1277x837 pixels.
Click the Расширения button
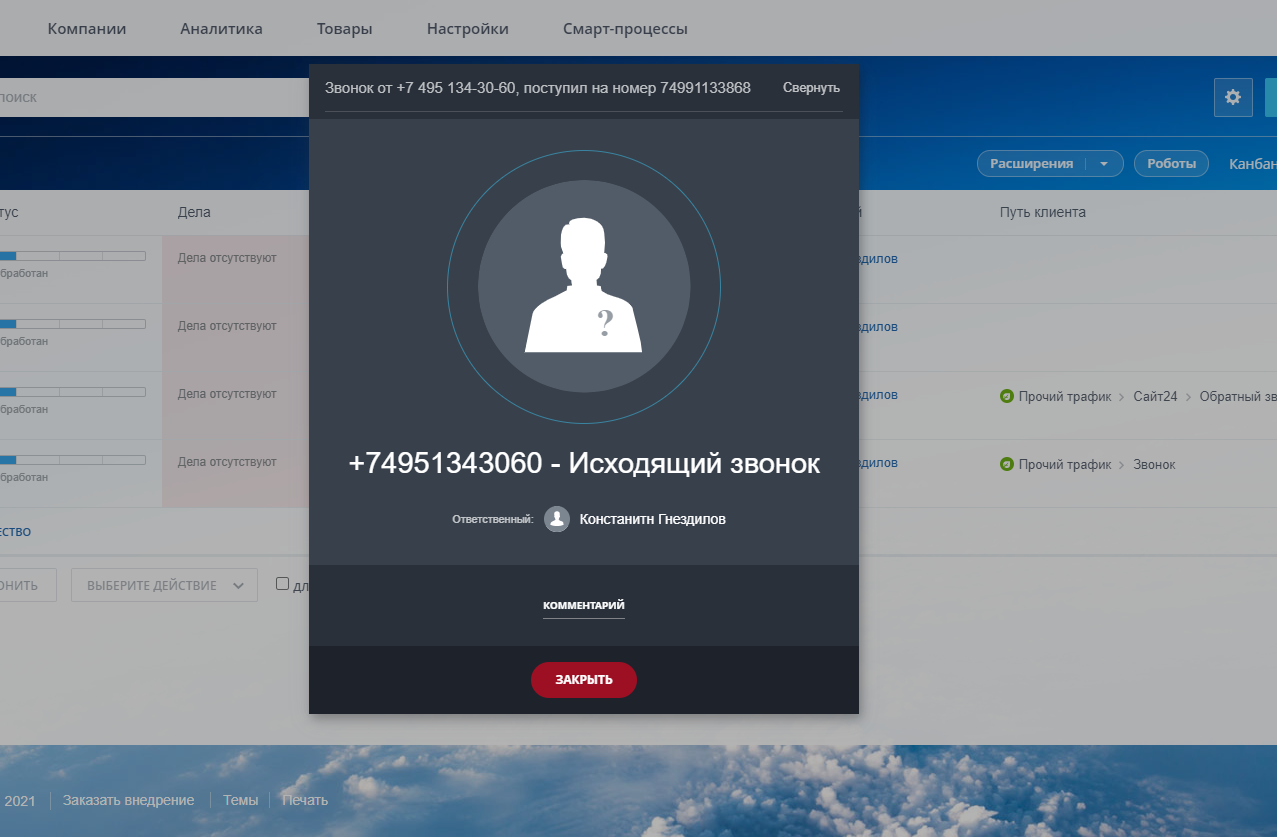coord(1031,164)
